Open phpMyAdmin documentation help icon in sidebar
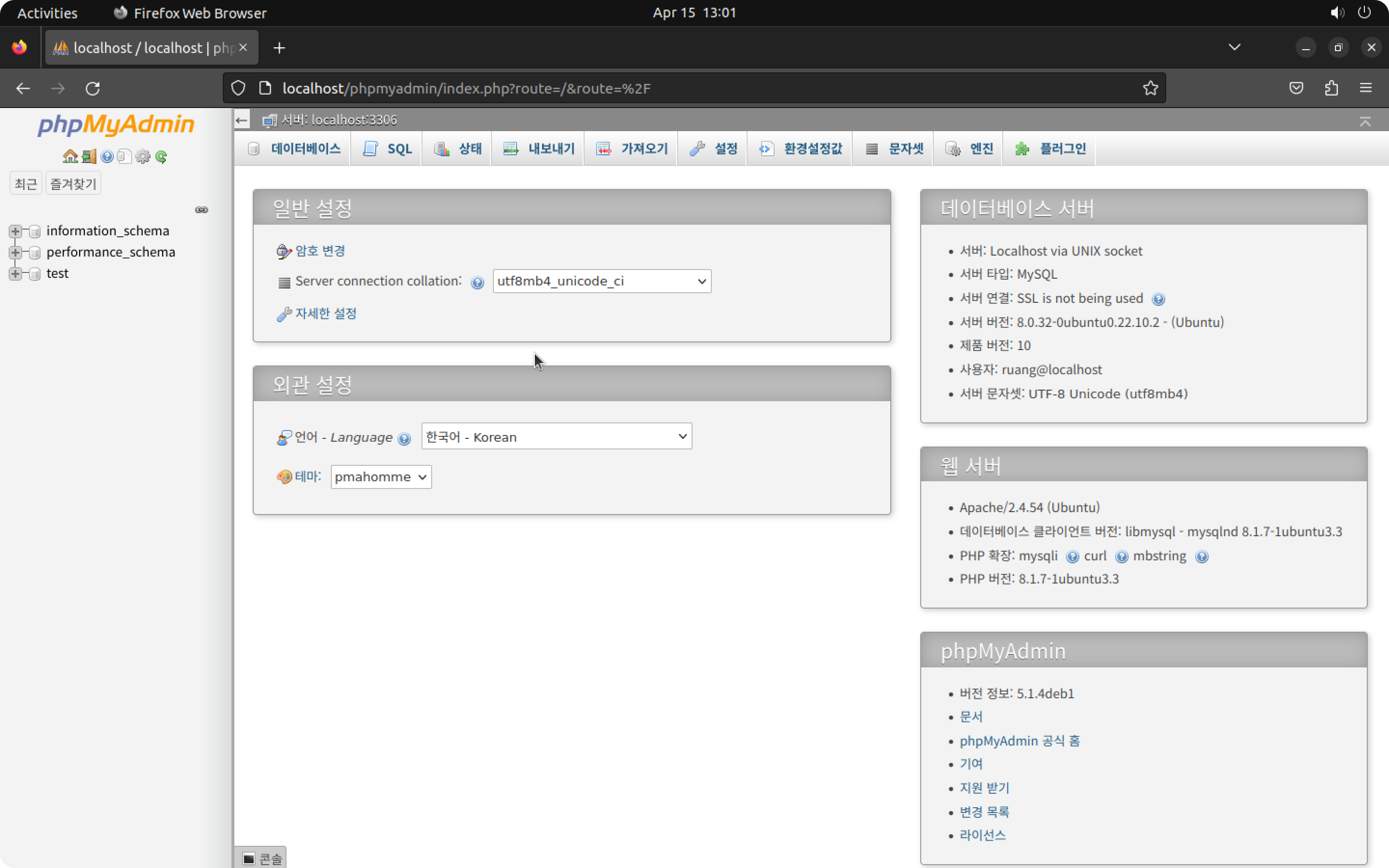The image size is (1389, 868). tap(107, 156)
